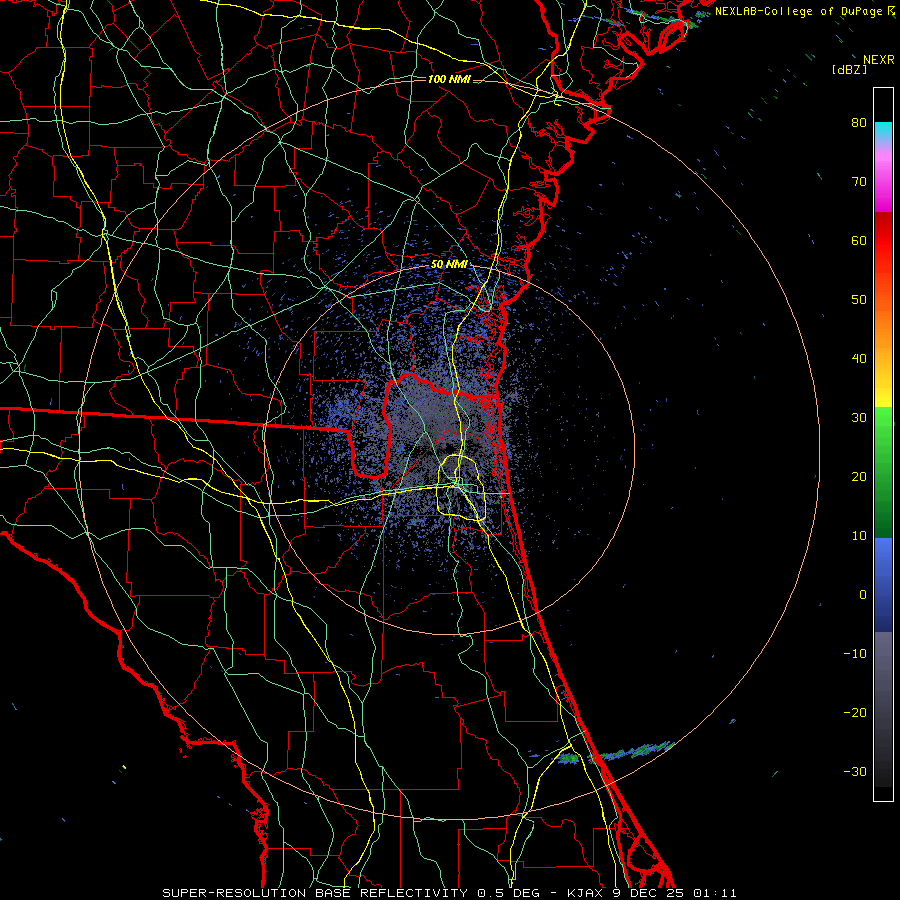Select the "[dBZ]" units label
900x900 pixels.
(849, 69)
